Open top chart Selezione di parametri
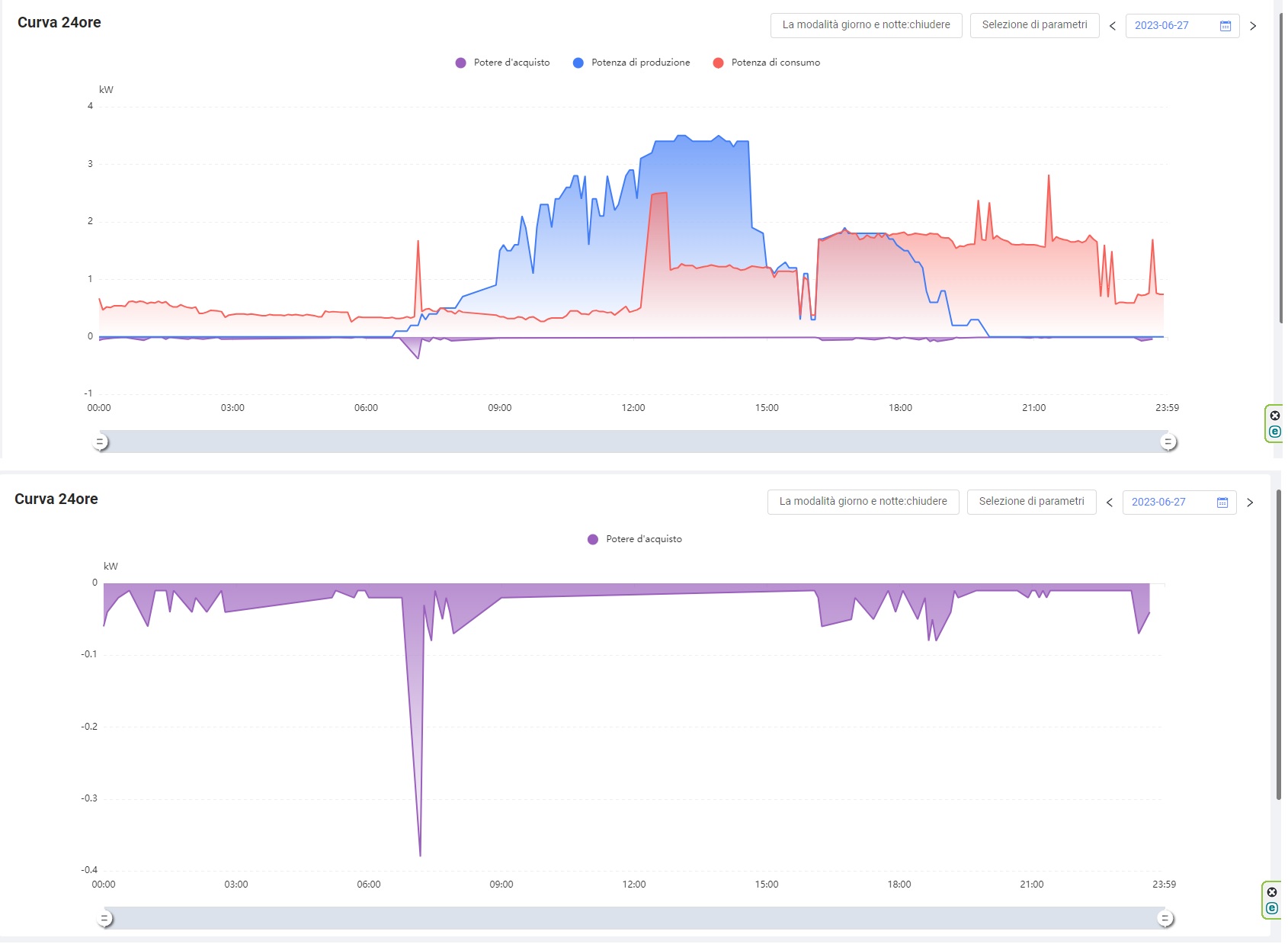This screenshot has height=944, width=1288. [x=1034, y=25]
